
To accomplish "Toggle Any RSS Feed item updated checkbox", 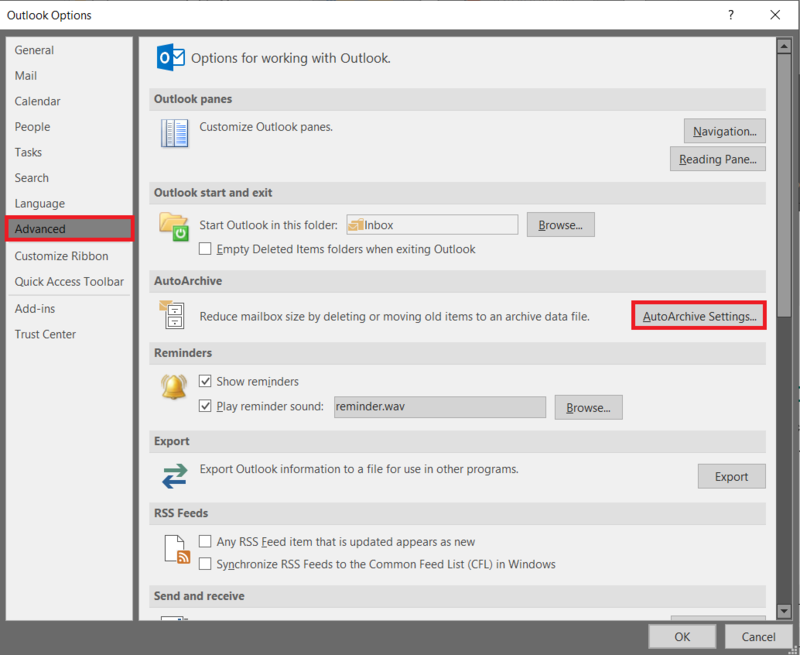I will tap(206, 542).
